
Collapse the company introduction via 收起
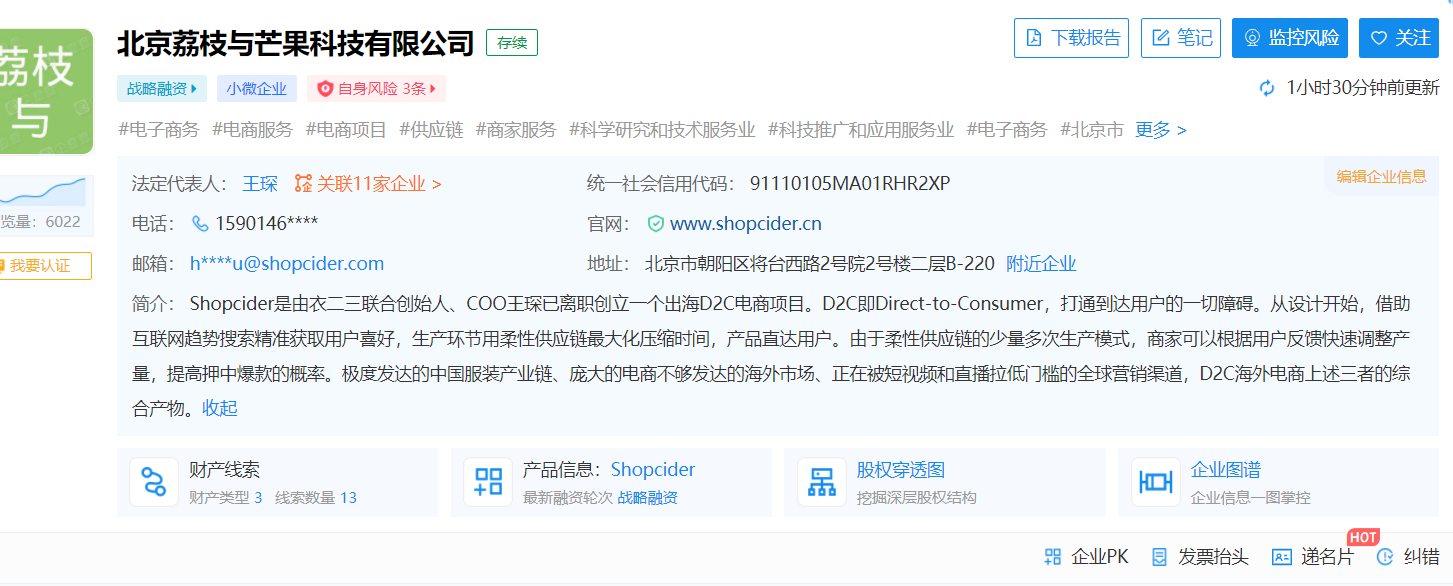tap(218, 408)
